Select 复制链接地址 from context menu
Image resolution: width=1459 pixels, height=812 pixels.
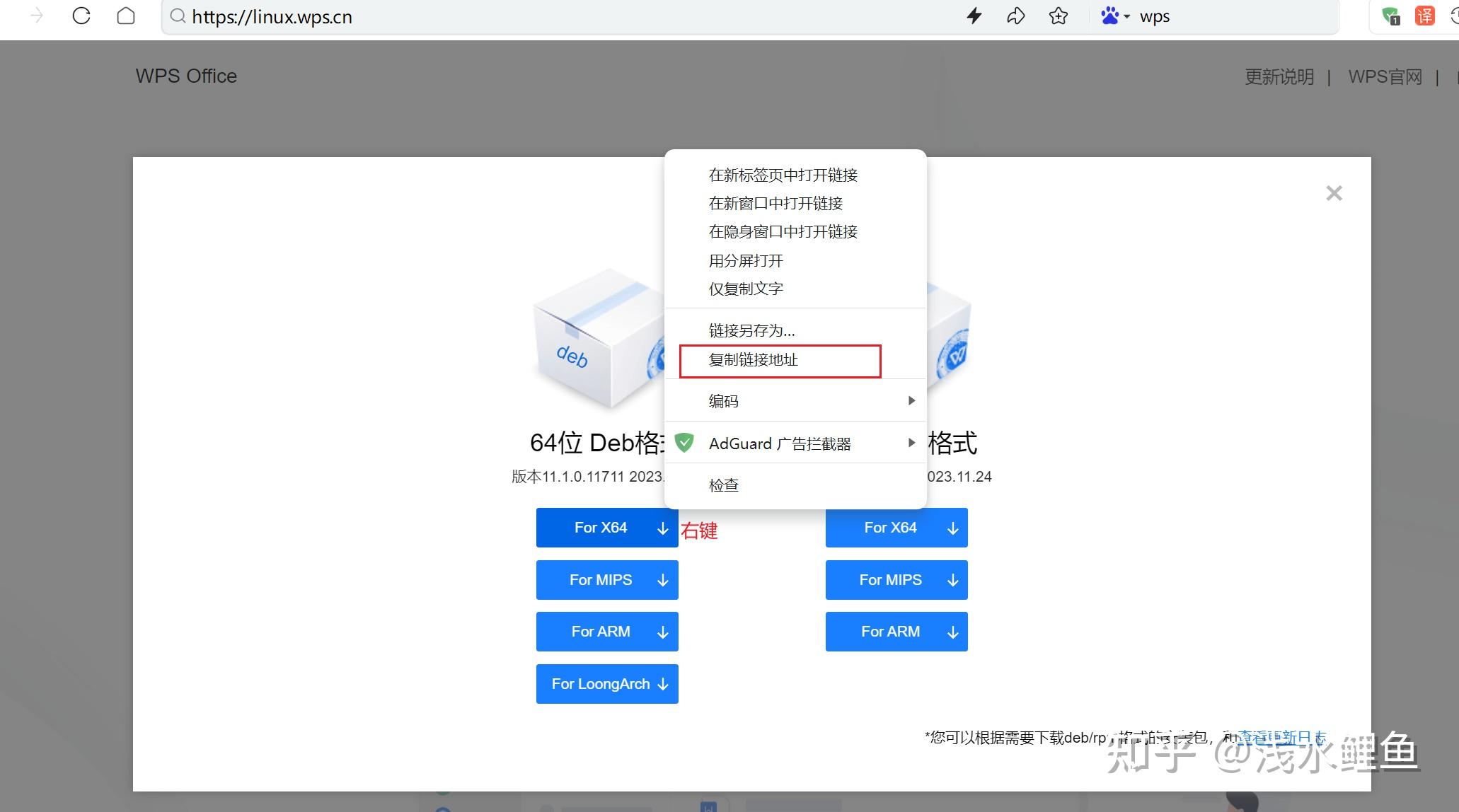click(752, 360)
